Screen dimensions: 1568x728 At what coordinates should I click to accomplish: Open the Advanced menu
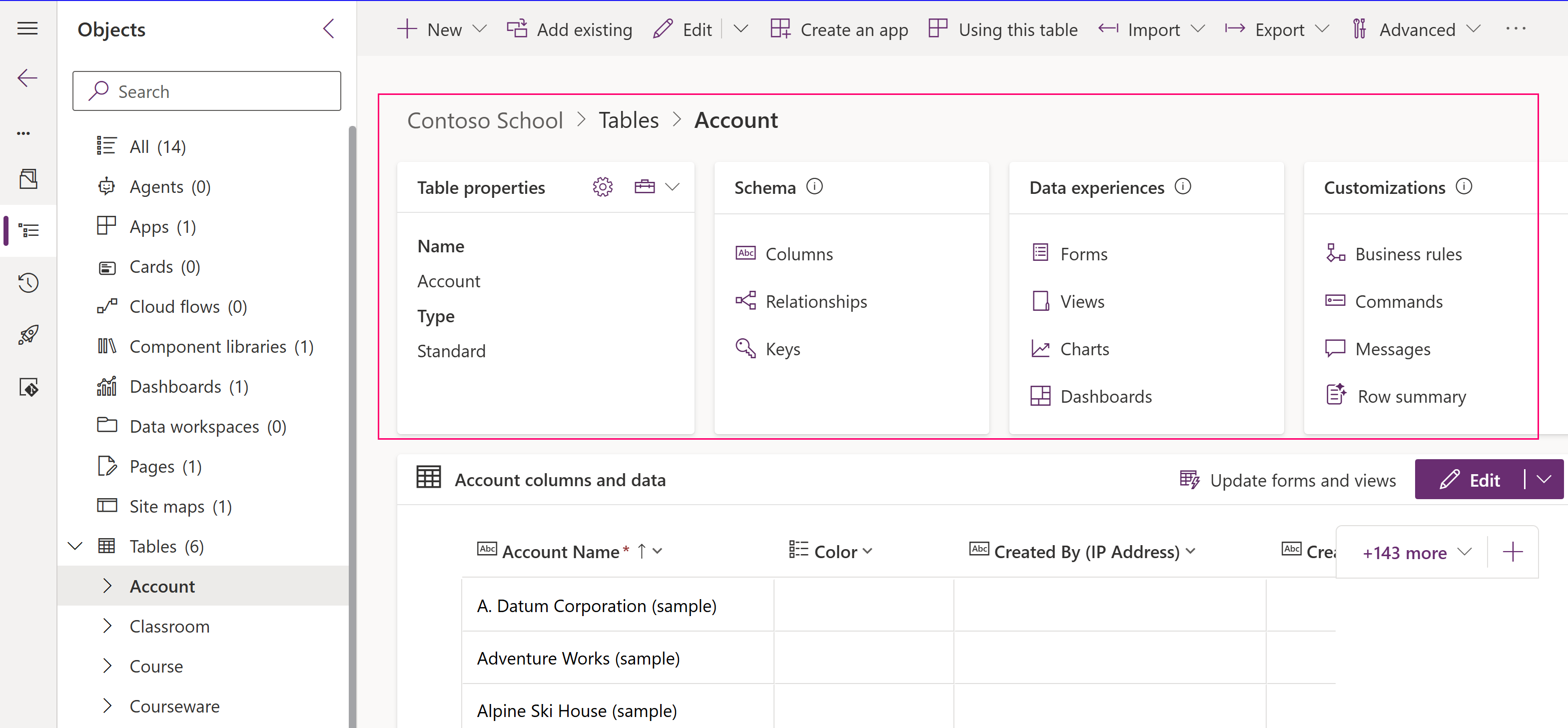tap(1417, 28)
